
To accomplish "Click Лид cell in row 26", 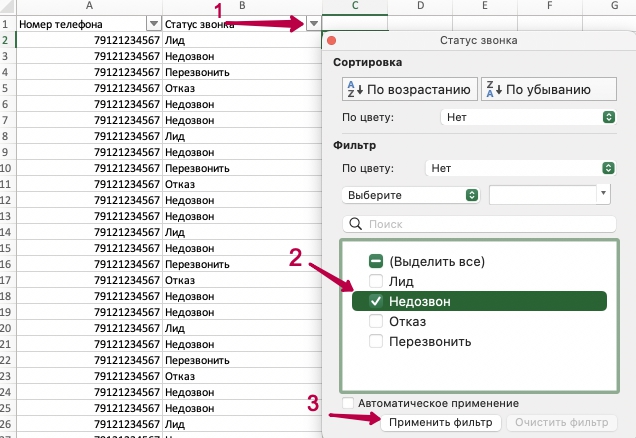I will click(x=242, y=424).
